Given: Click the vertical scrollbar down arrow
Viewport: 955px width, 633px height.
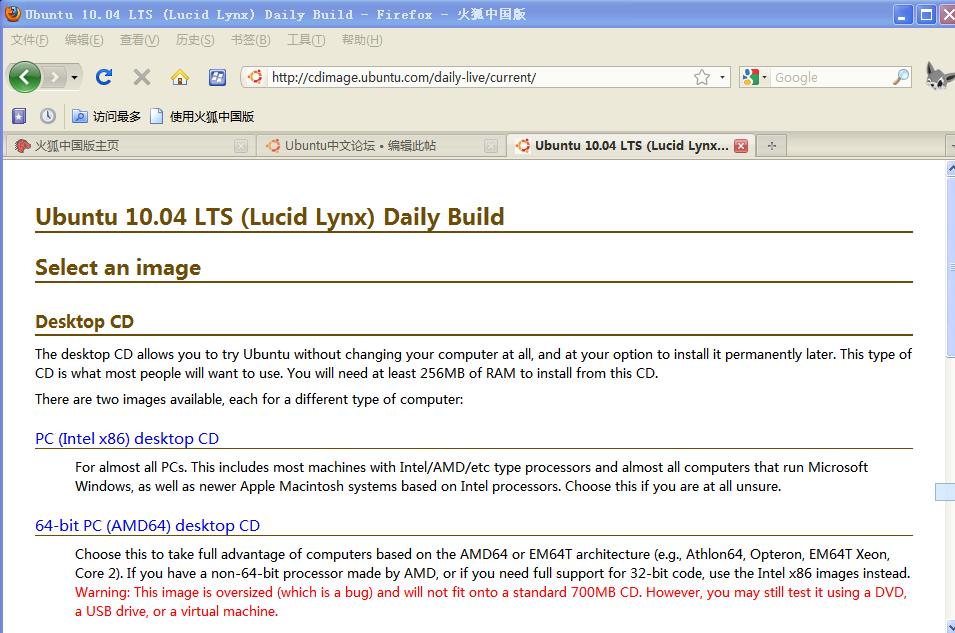Looking at the screenshot, I should pos(950,626).
